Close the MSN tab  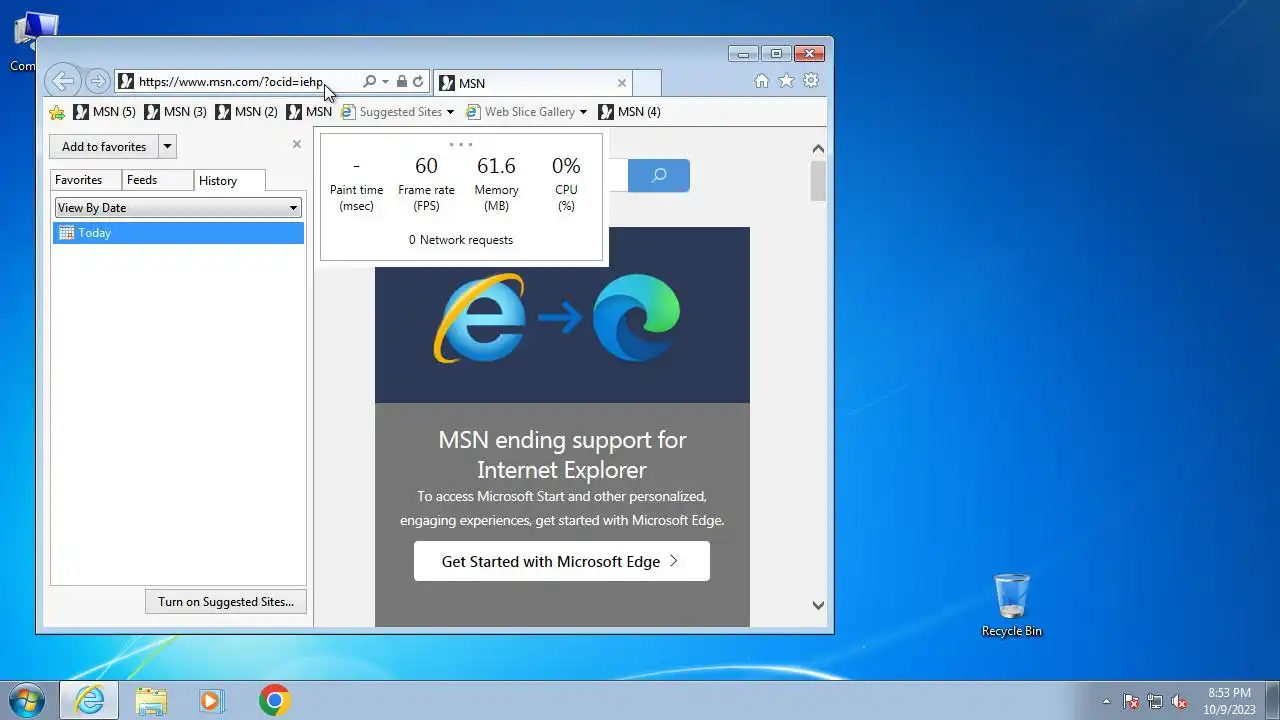(622, 83)
